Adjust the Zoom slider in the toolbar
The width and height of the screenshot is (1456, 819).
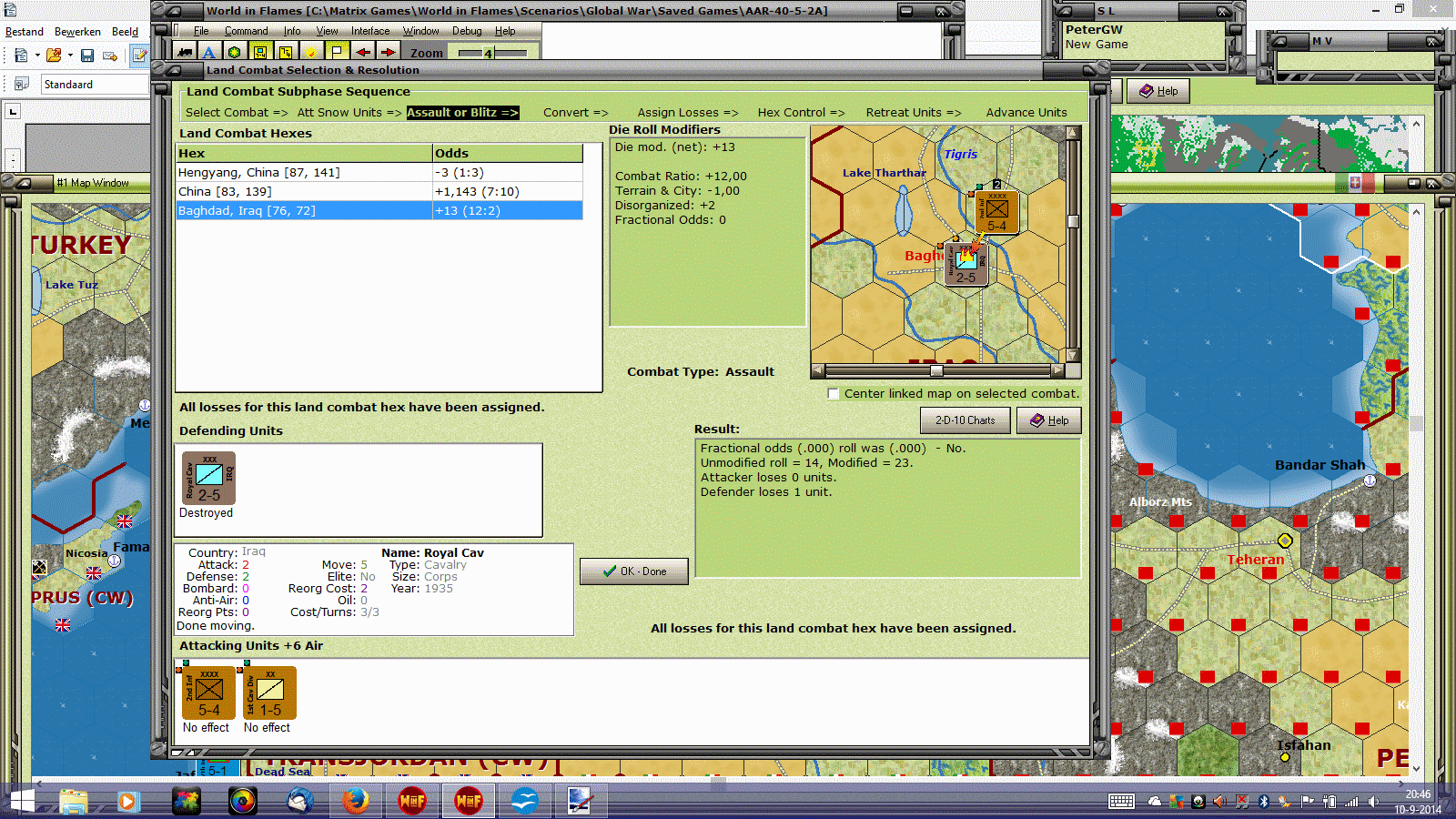coord(488,54)
